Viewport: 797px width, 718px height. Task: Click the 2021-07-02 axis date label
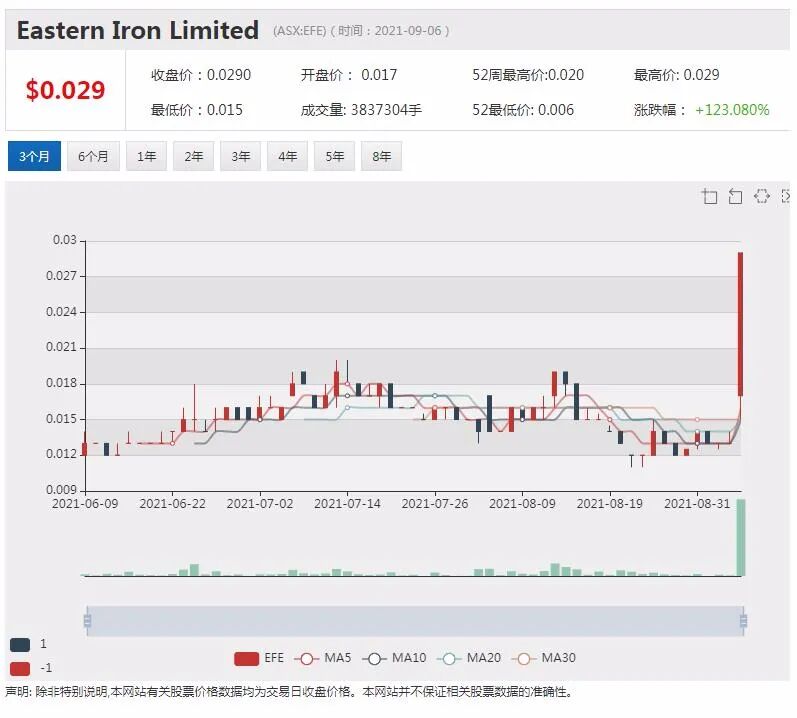(260, 504)
